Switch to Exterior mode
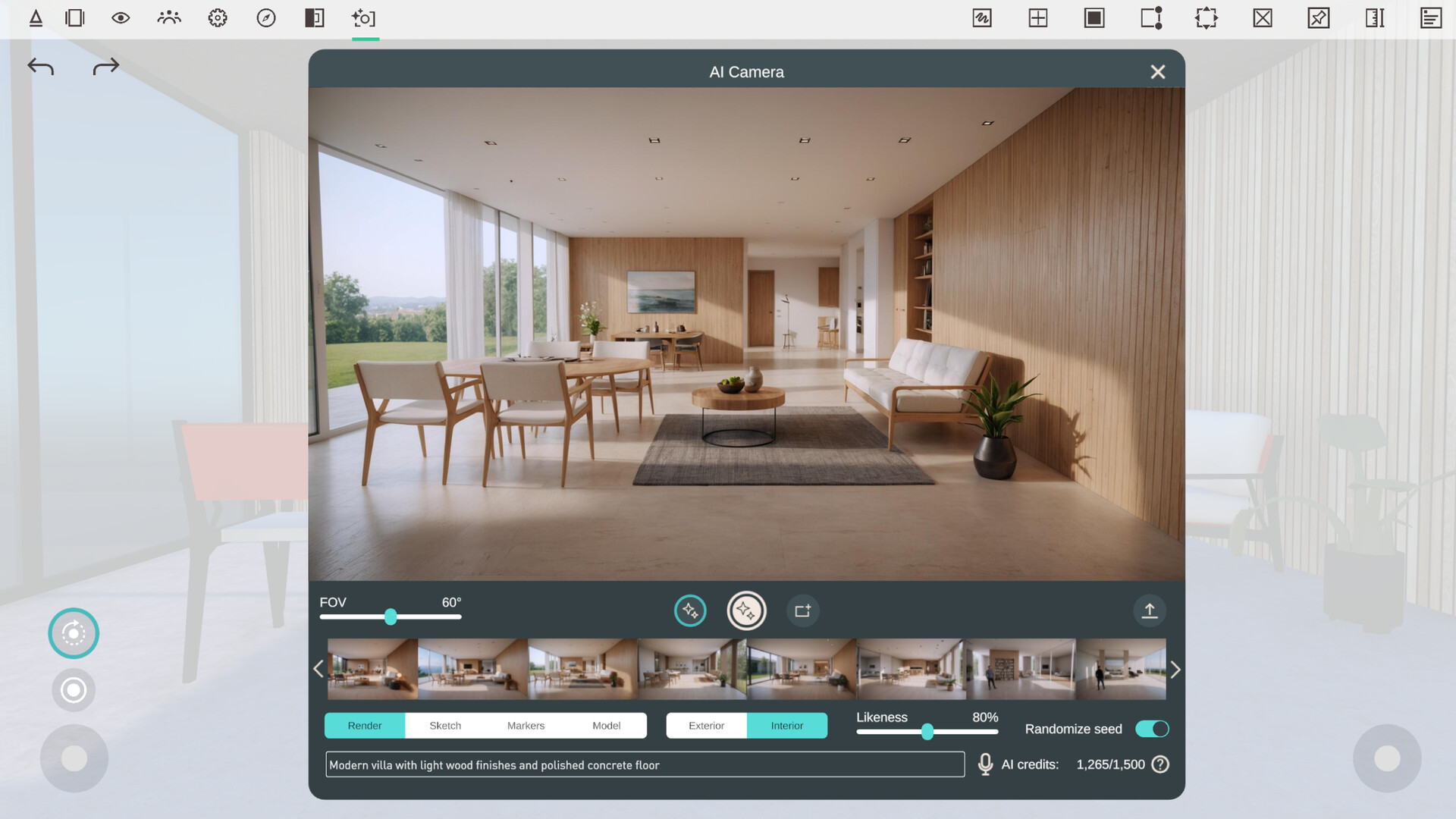Screen dimensions: 1456x819 click(x=706, y=726)
